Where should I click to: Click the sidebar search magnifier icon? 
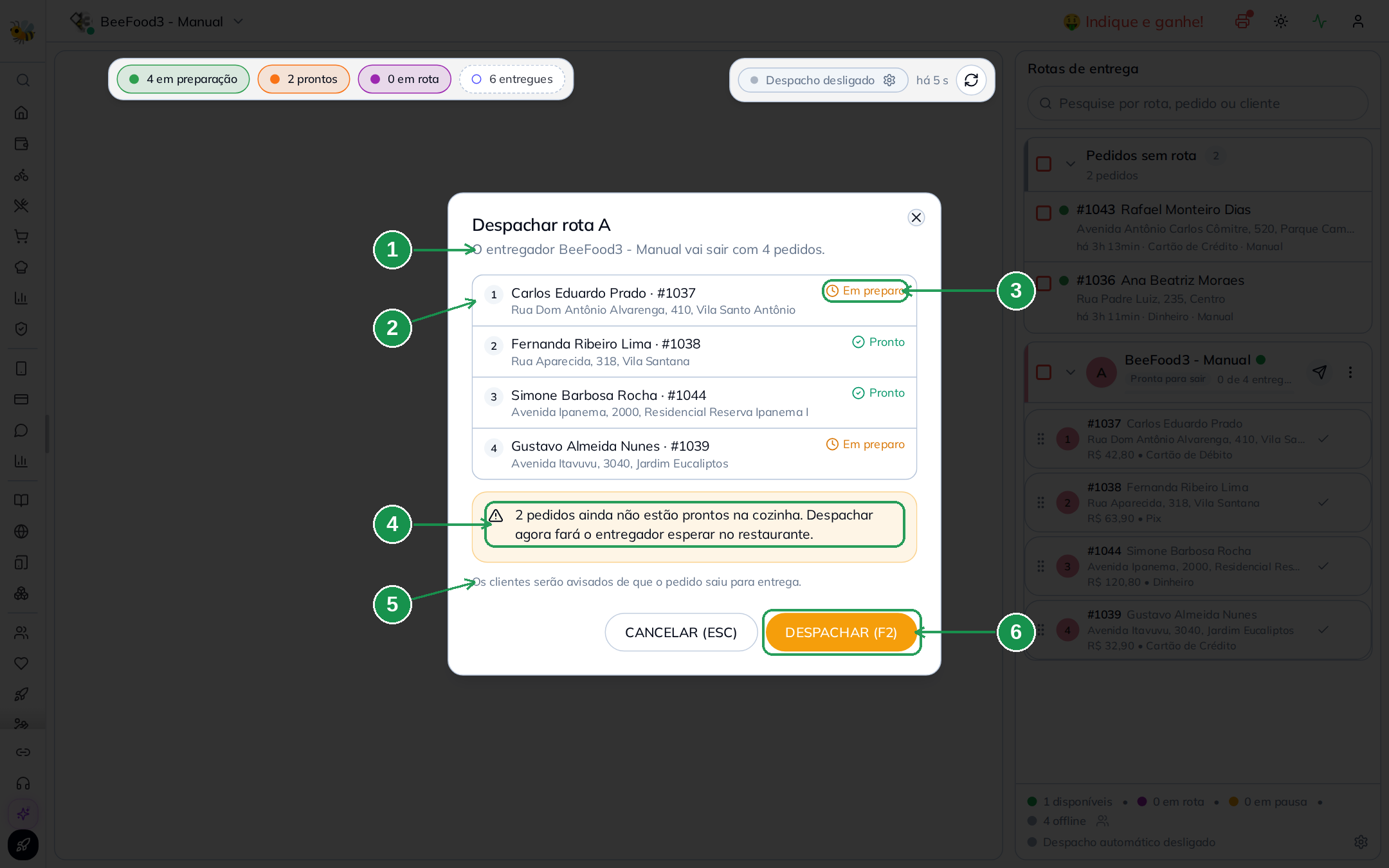click(23, 80)
